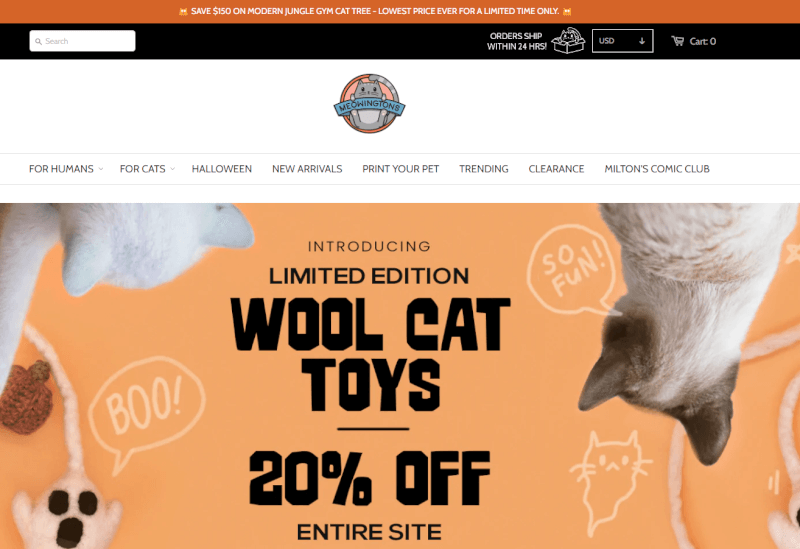This screenshot has width=800, height=549.
Task: Click the cat-in-box shipping icon
Action: 568,40
